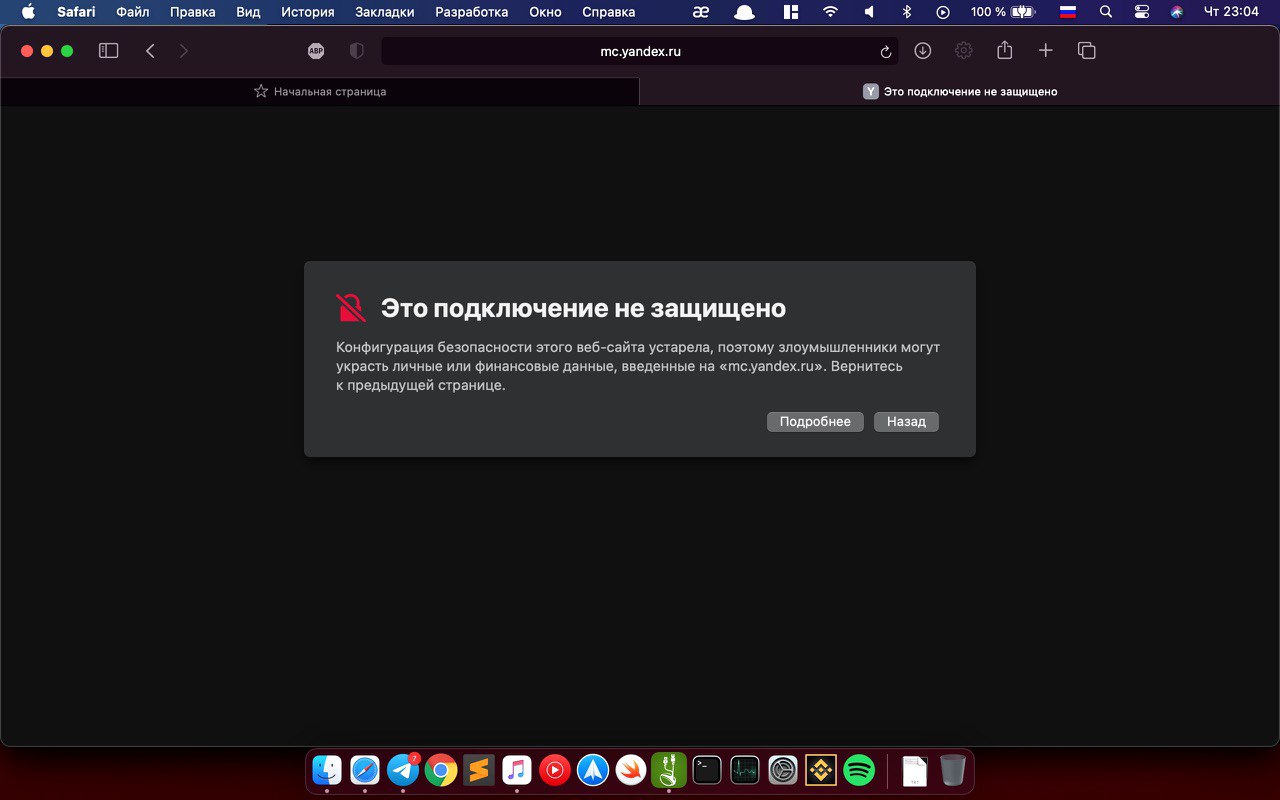Switch input source via Russian flag
This screenshot has height=800, width=1280.
(x=1068, y=12)
